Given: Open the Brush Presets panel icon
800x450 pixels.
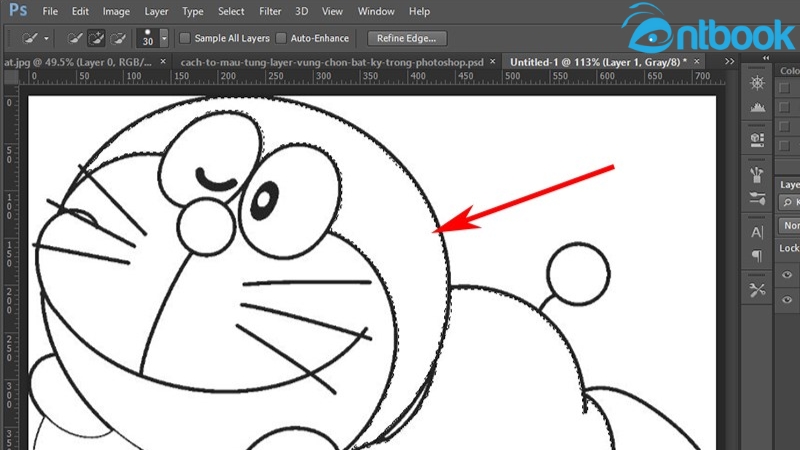Looking at the screenshot, I should pyautogui.click(x=757, y=174).
